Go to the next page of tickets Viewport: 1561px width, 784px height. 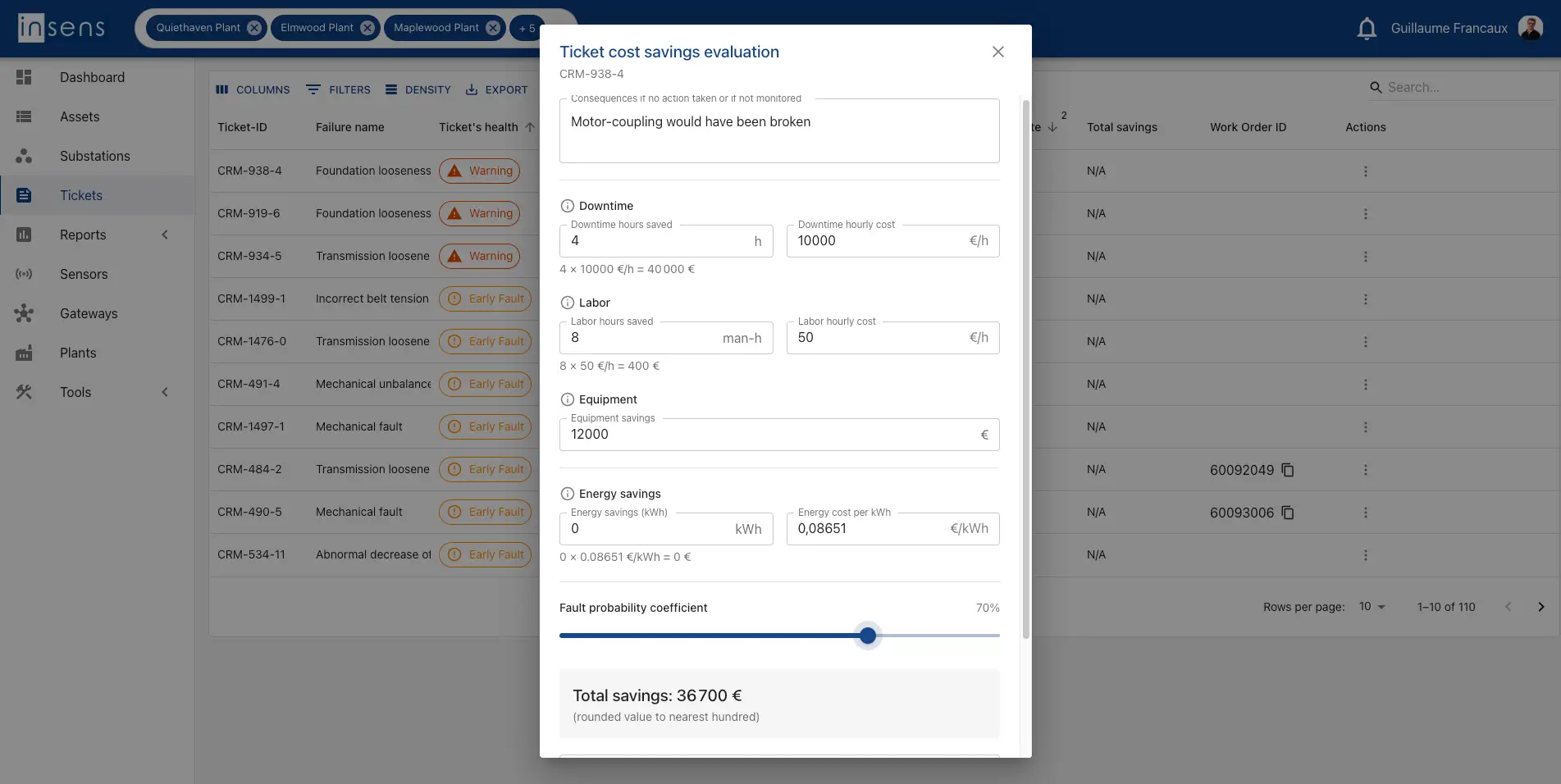1541,607
